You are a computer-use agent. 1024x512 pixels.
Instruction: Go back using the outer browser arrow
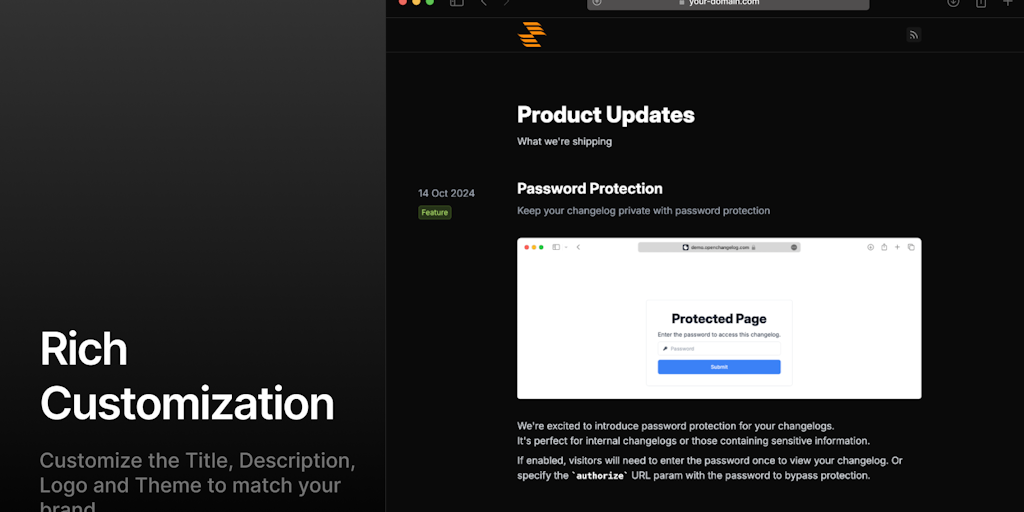point(484,3)
